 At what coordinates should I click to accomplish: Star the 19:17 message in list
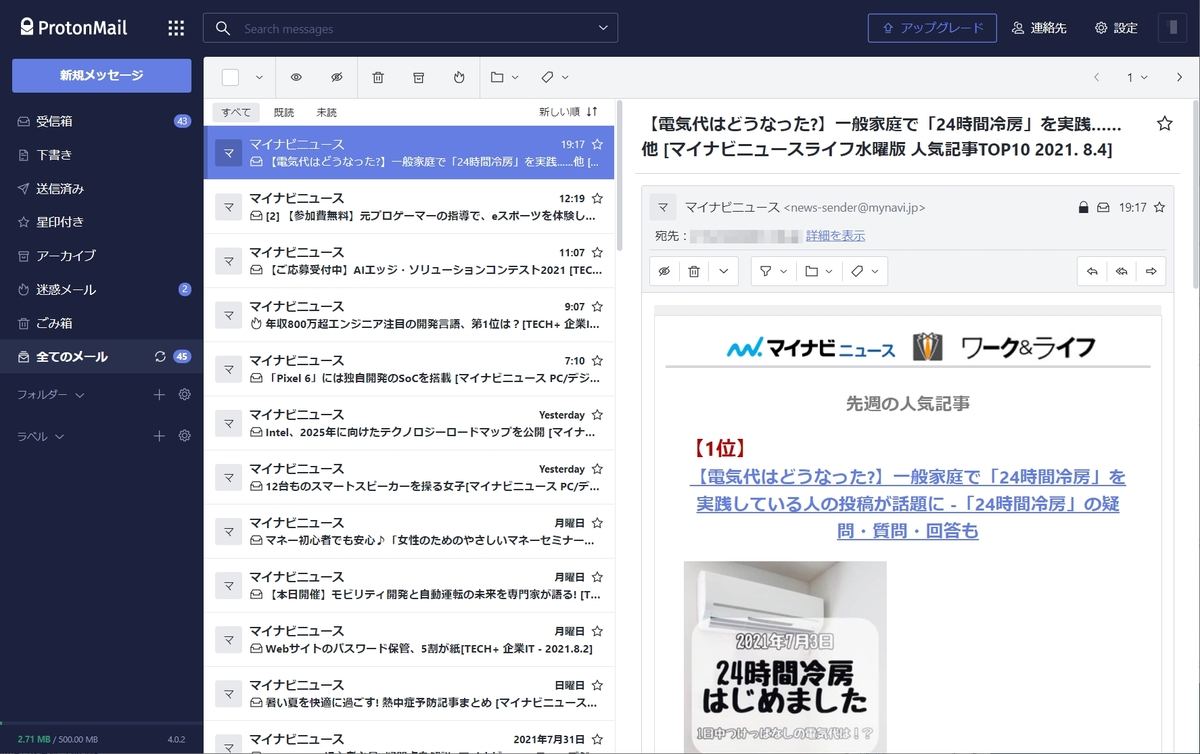[x=597, y=144]
